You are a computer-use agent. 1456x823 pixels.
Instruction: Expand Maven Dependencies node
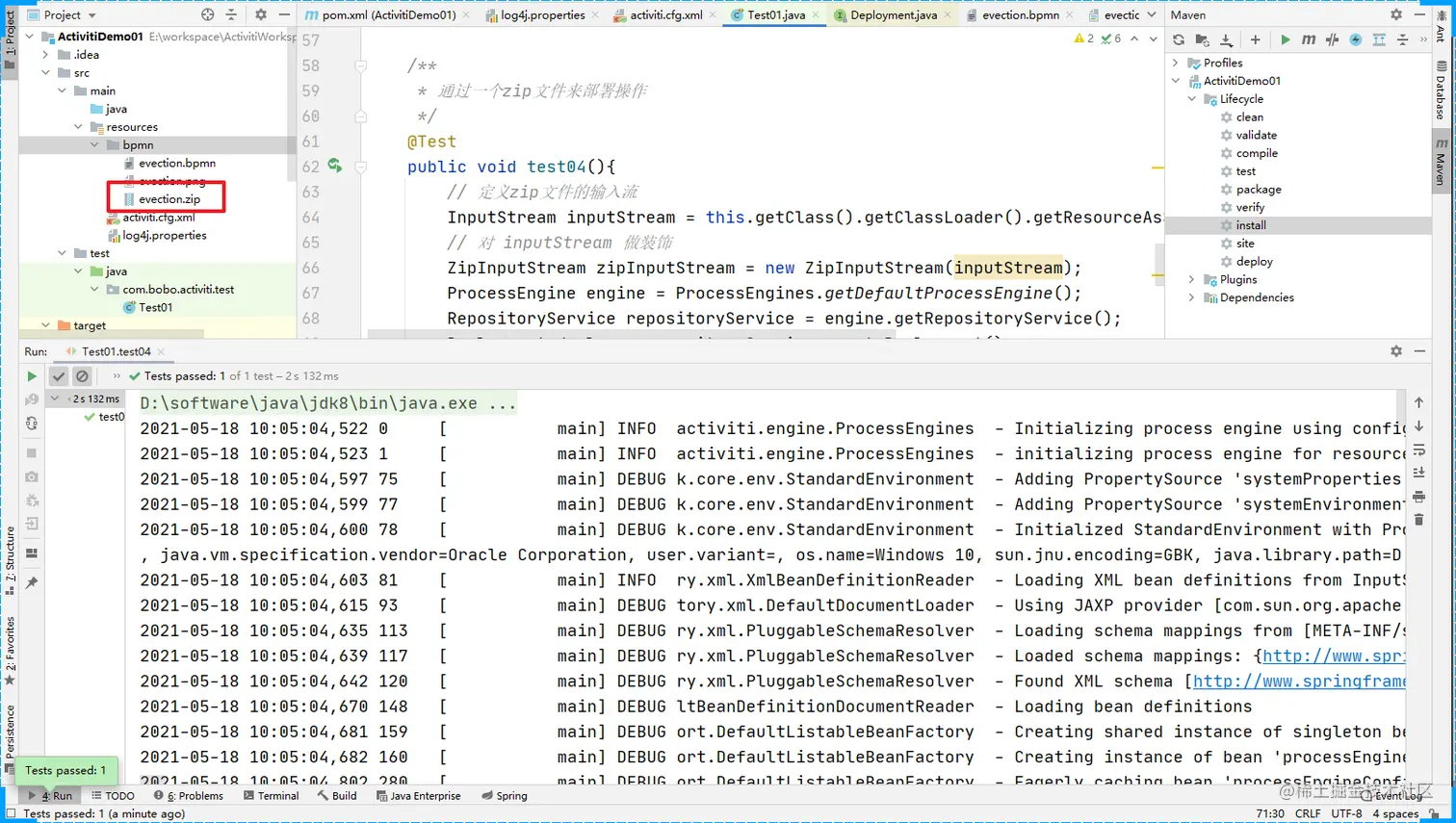pos(1191,298)
